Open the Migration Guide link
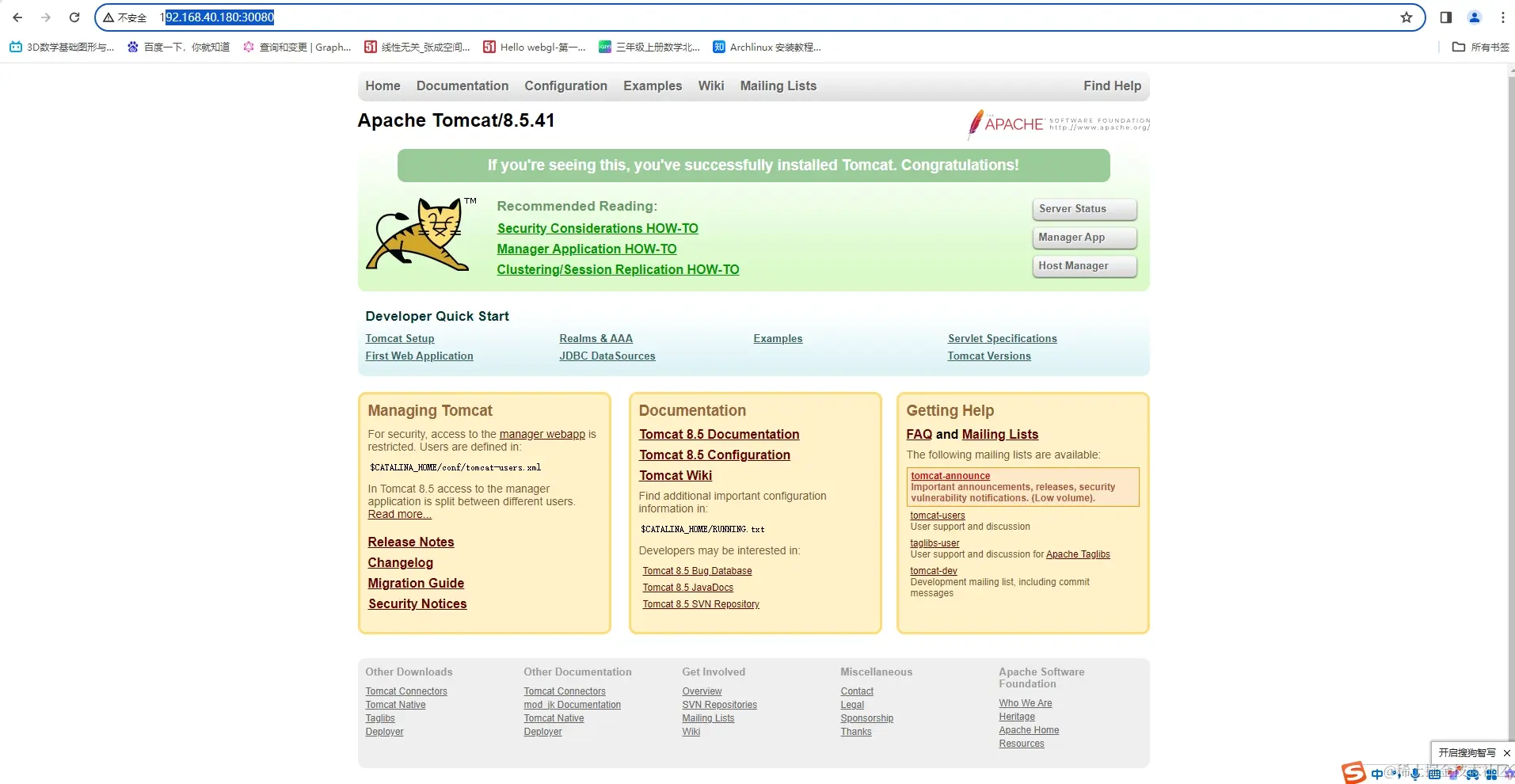 (x=416, y=584)
